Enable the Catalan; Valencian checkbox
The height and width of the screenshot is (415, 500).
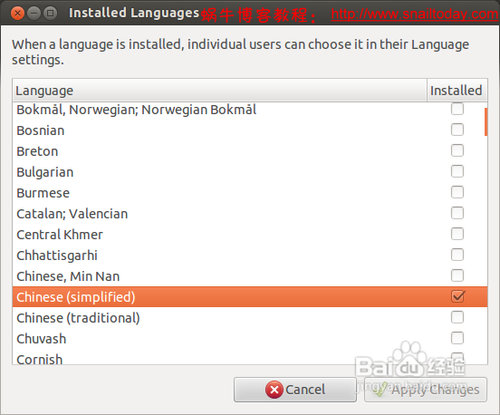457,213
